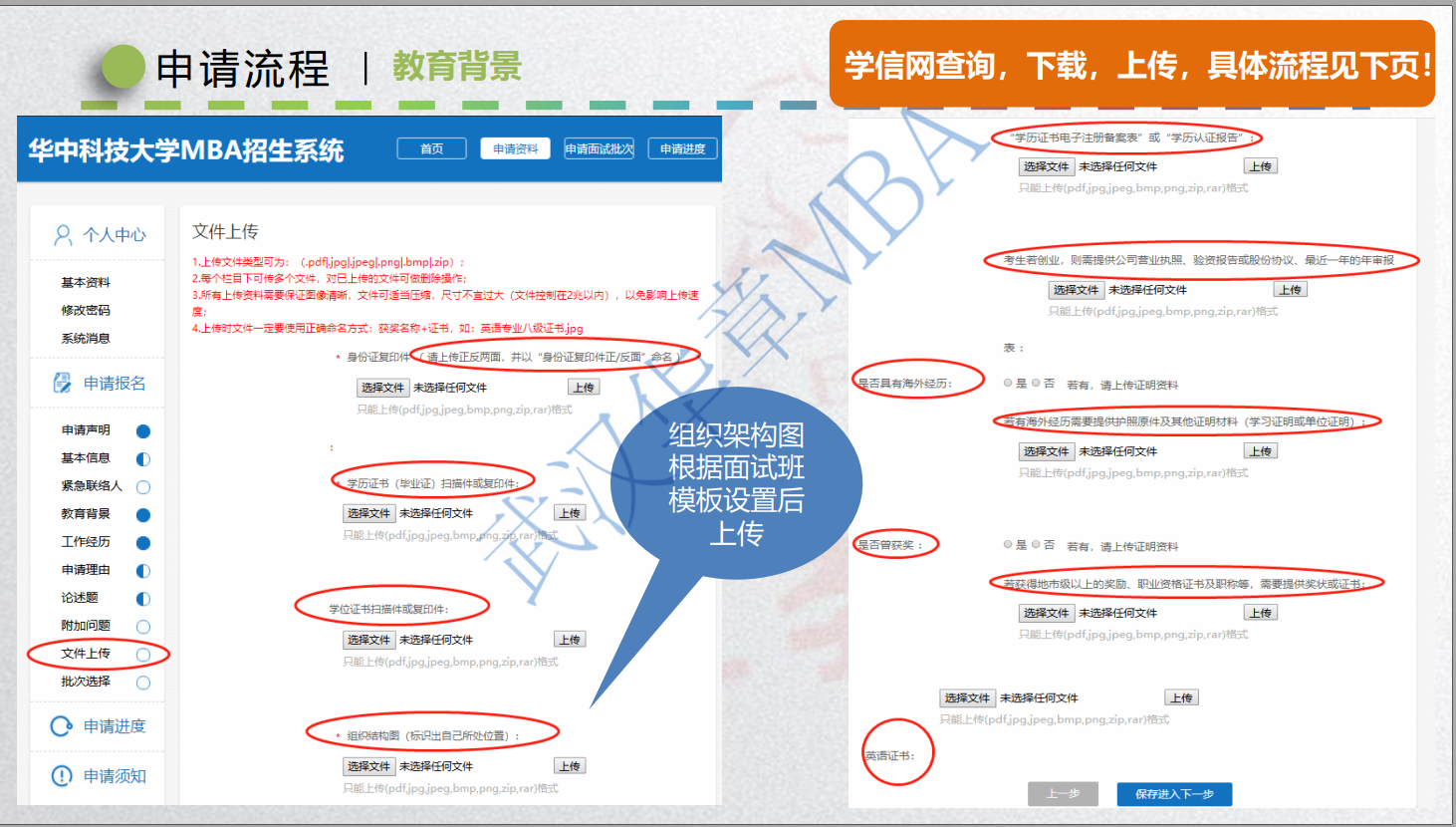Select 是 for 是否具有海外经历
The image size is (1456, 827).
pyautogui.click(x=1008, y=383)
